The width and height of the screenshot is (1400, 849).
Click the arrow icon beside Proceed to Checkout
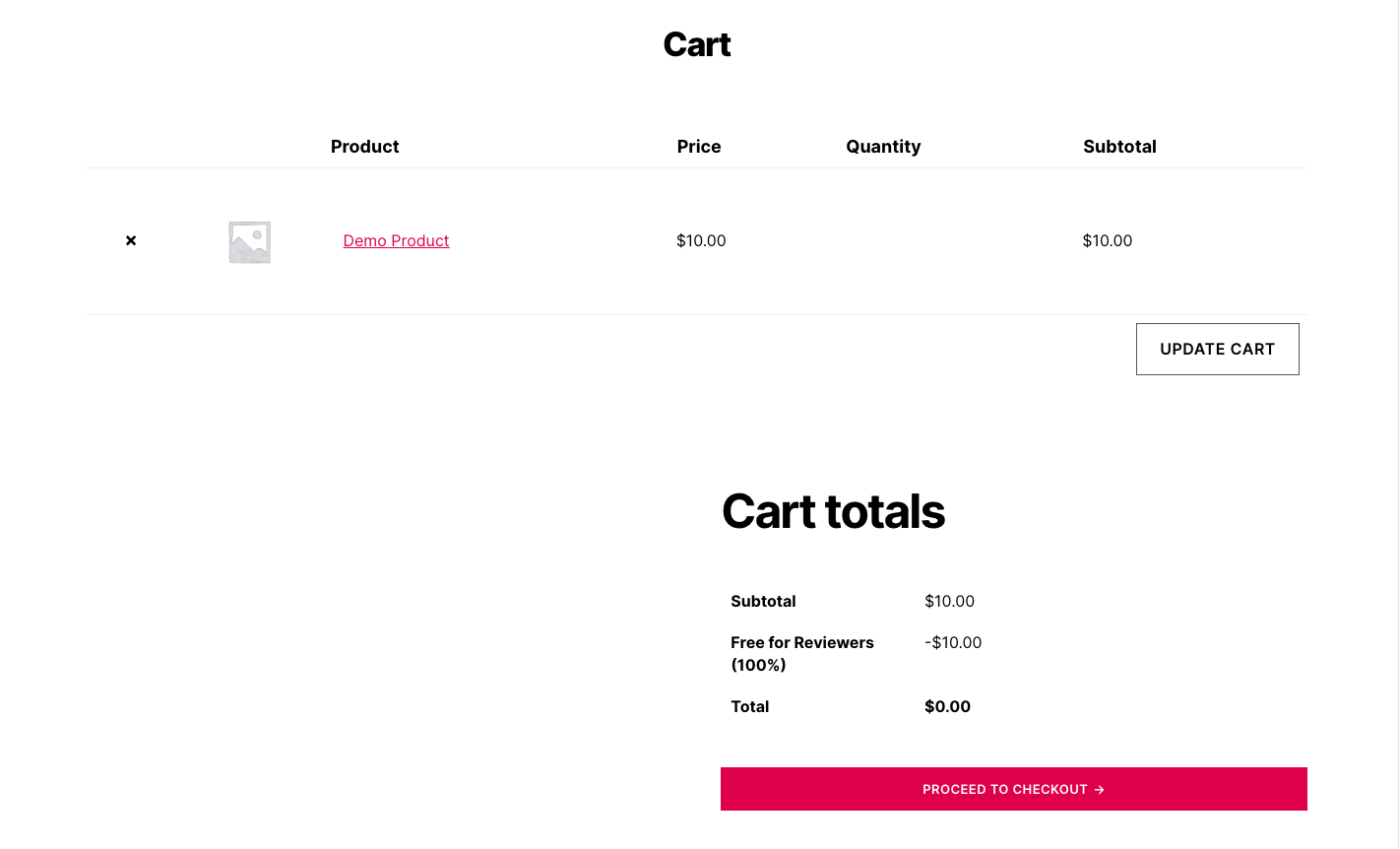(x=1100, y=789)
